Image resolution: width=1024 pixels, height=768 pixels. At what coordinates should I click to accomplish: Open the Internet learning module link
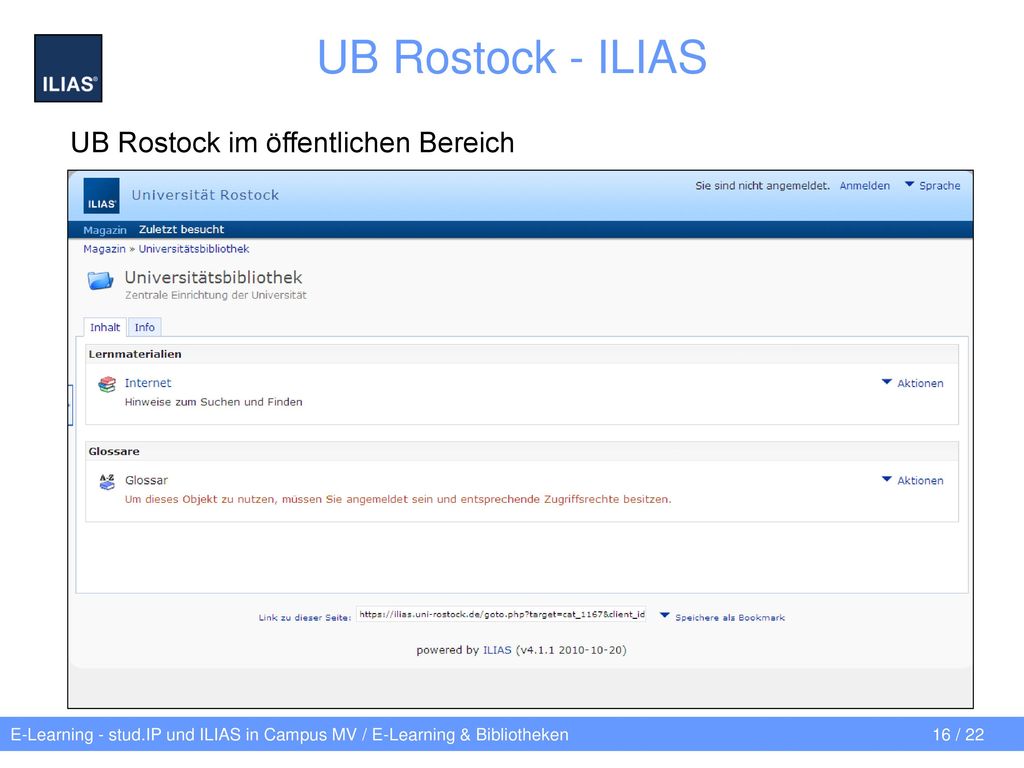[x=148, y=383]
